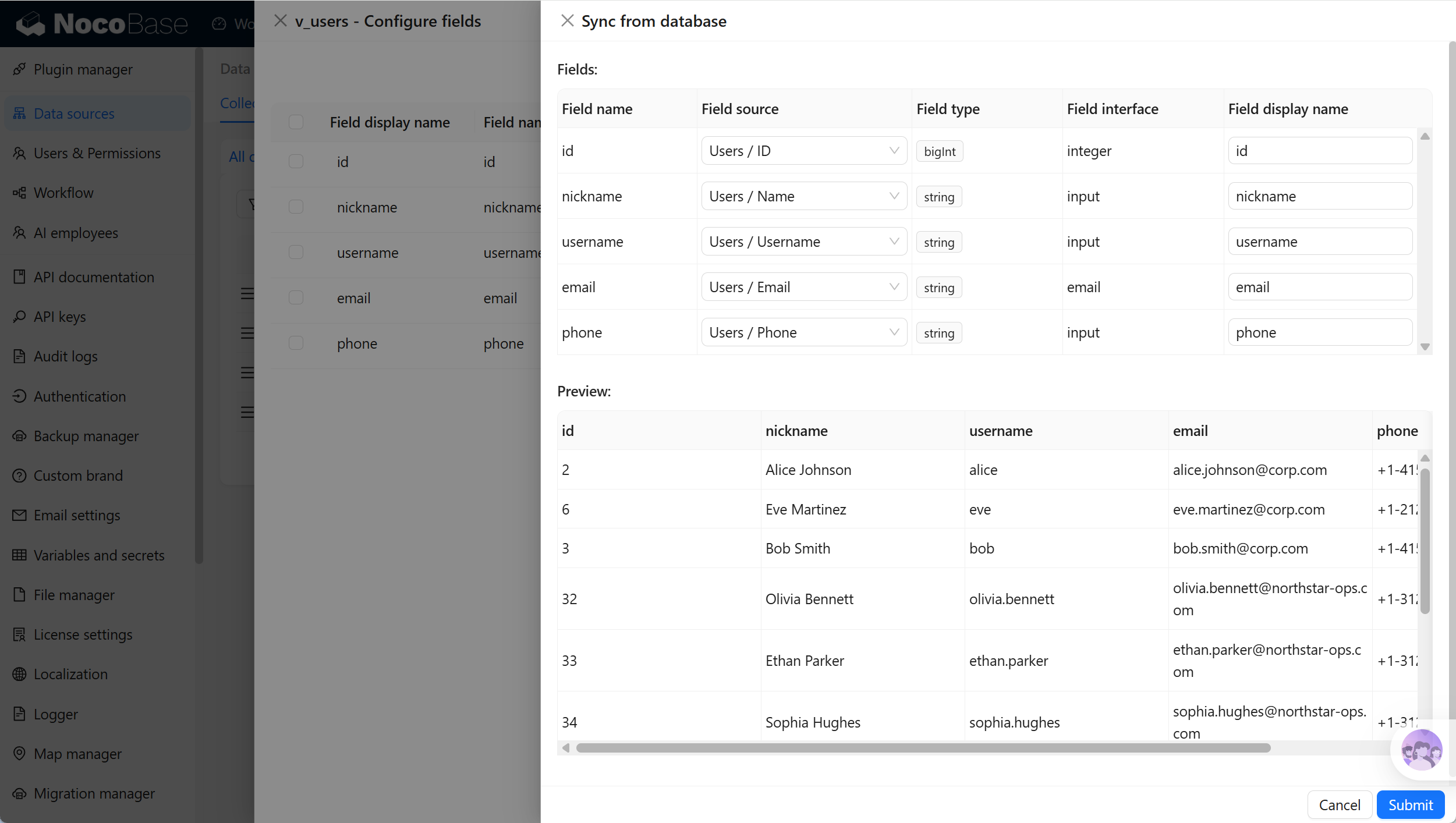This screenshot has width=1456, height=823.
Task: Click display name input for email
Action: pos(1320,287)
